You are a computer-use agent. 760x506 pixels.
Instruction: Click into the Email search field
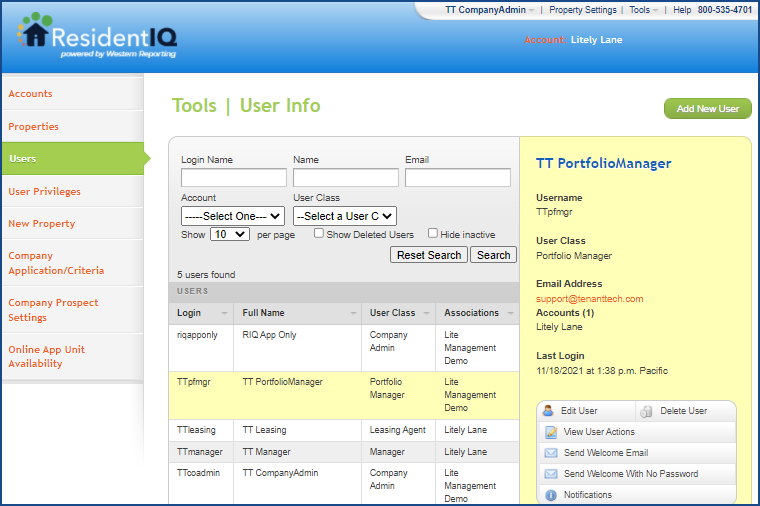458,177
